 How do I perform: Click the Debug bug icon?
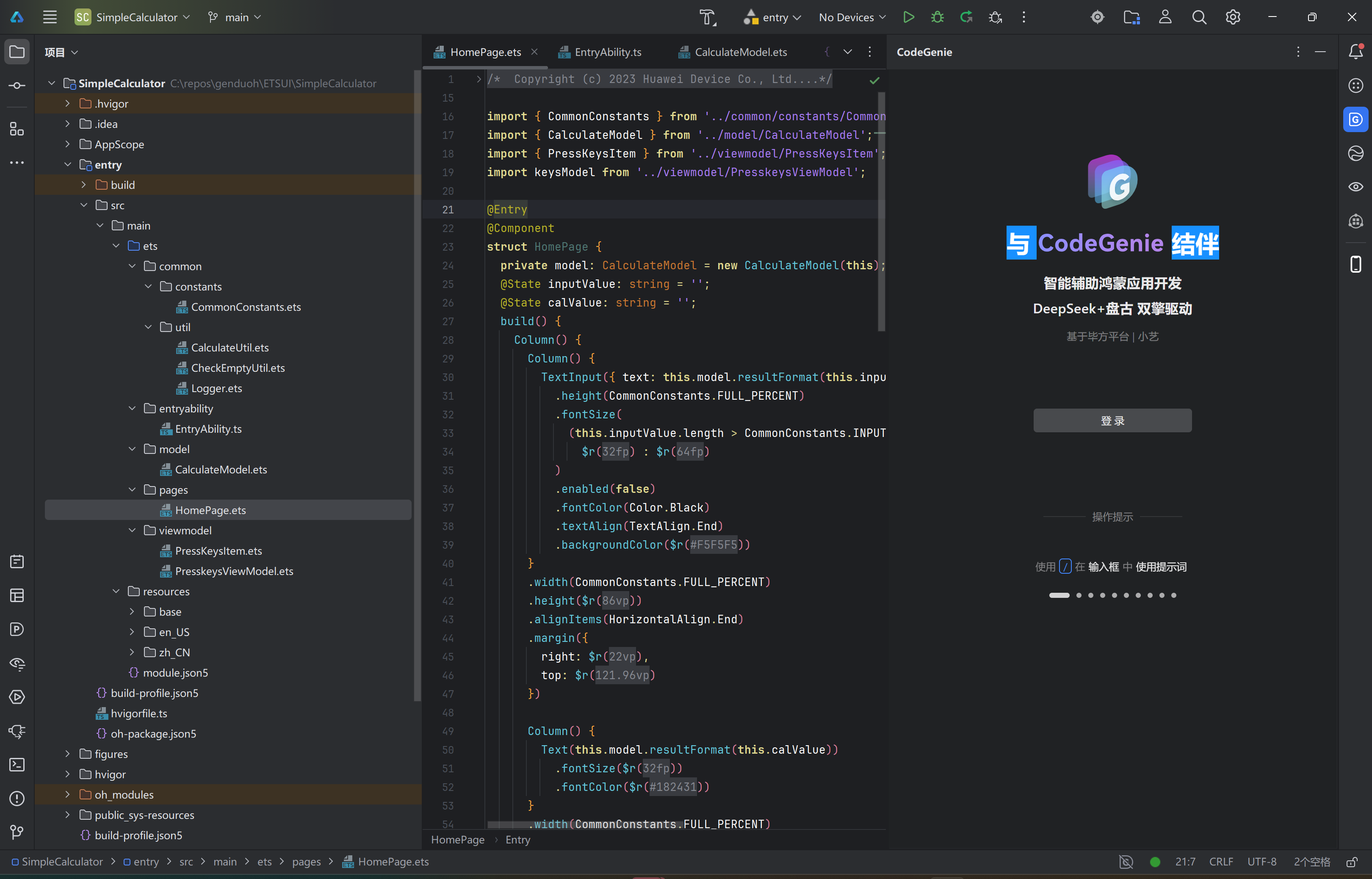pyautogui.click(x=937, y=17)
